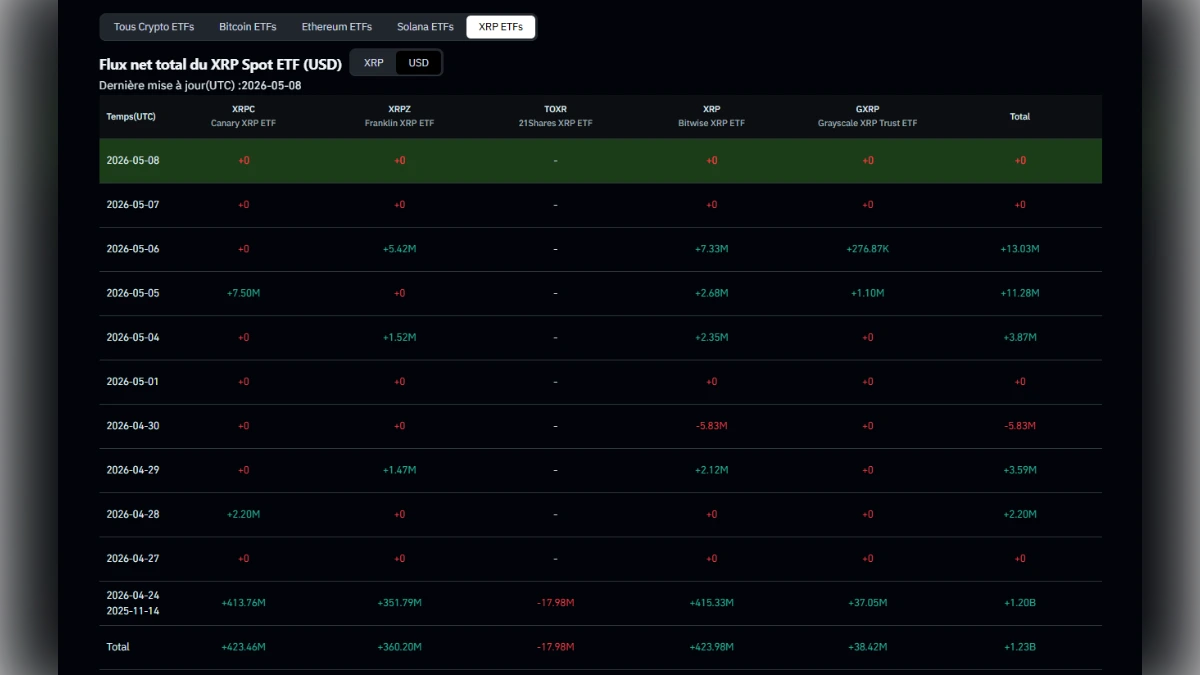Select the 2026-04-24 2025-11-14 range cell
Screen dimensions: 1200x675
[x=133, y=603]
